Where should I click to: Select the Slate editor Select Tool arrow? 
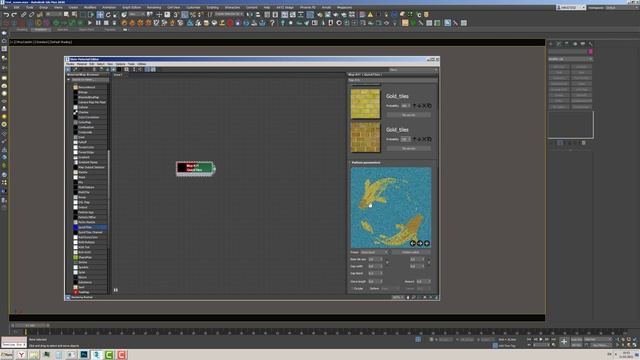[68, 69]
